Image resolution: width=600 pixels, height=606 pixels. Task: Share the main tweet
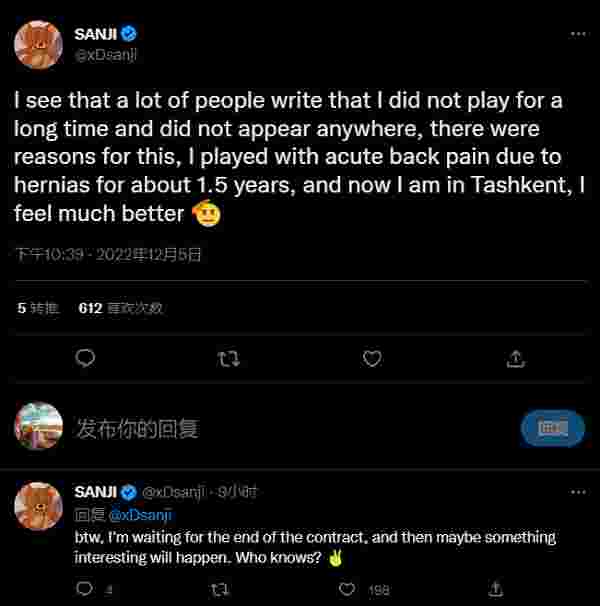click(515, 358)
